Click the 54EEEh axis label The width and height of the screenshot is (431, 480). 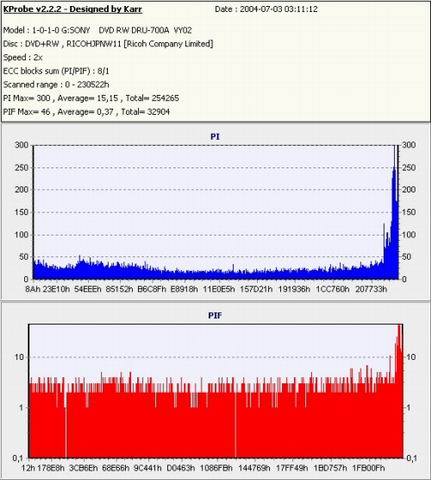click(87, 289)
